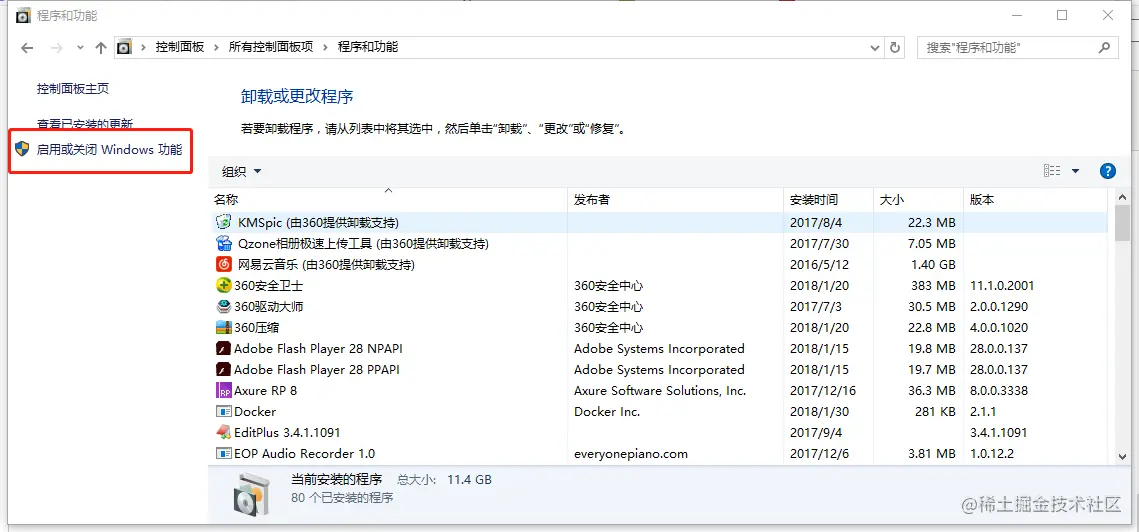
Task: Sort by the 名称 column header
Action: tap(387, 199)
